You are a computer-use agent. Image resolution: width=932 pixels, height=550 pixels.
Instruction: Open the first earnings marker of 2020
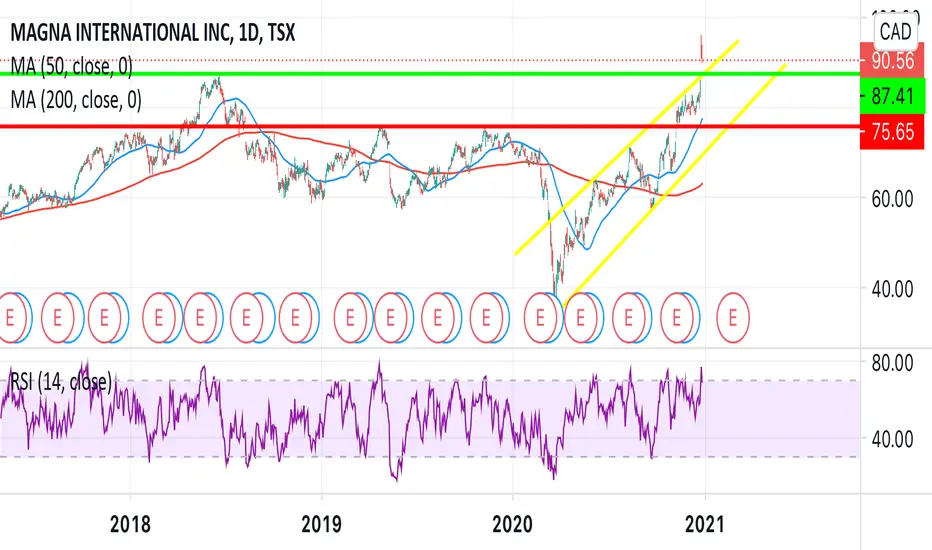(x=540, y=318)
